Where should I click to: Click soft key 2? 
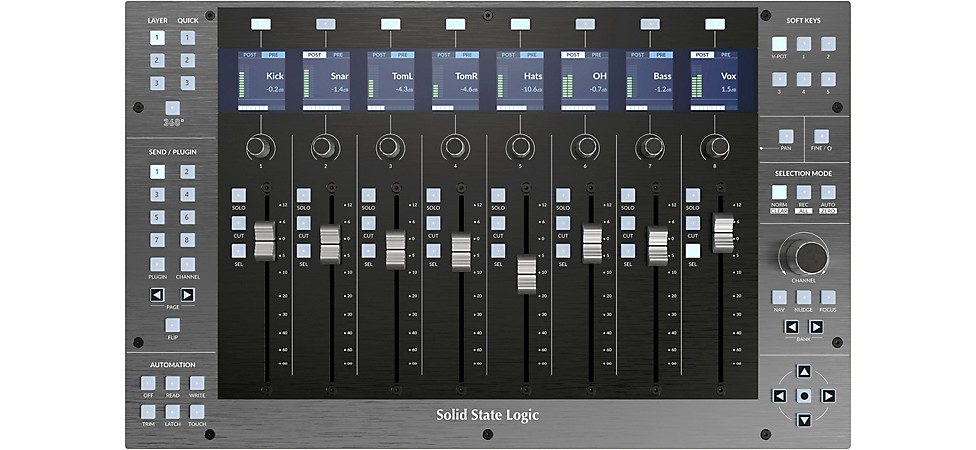828,44
